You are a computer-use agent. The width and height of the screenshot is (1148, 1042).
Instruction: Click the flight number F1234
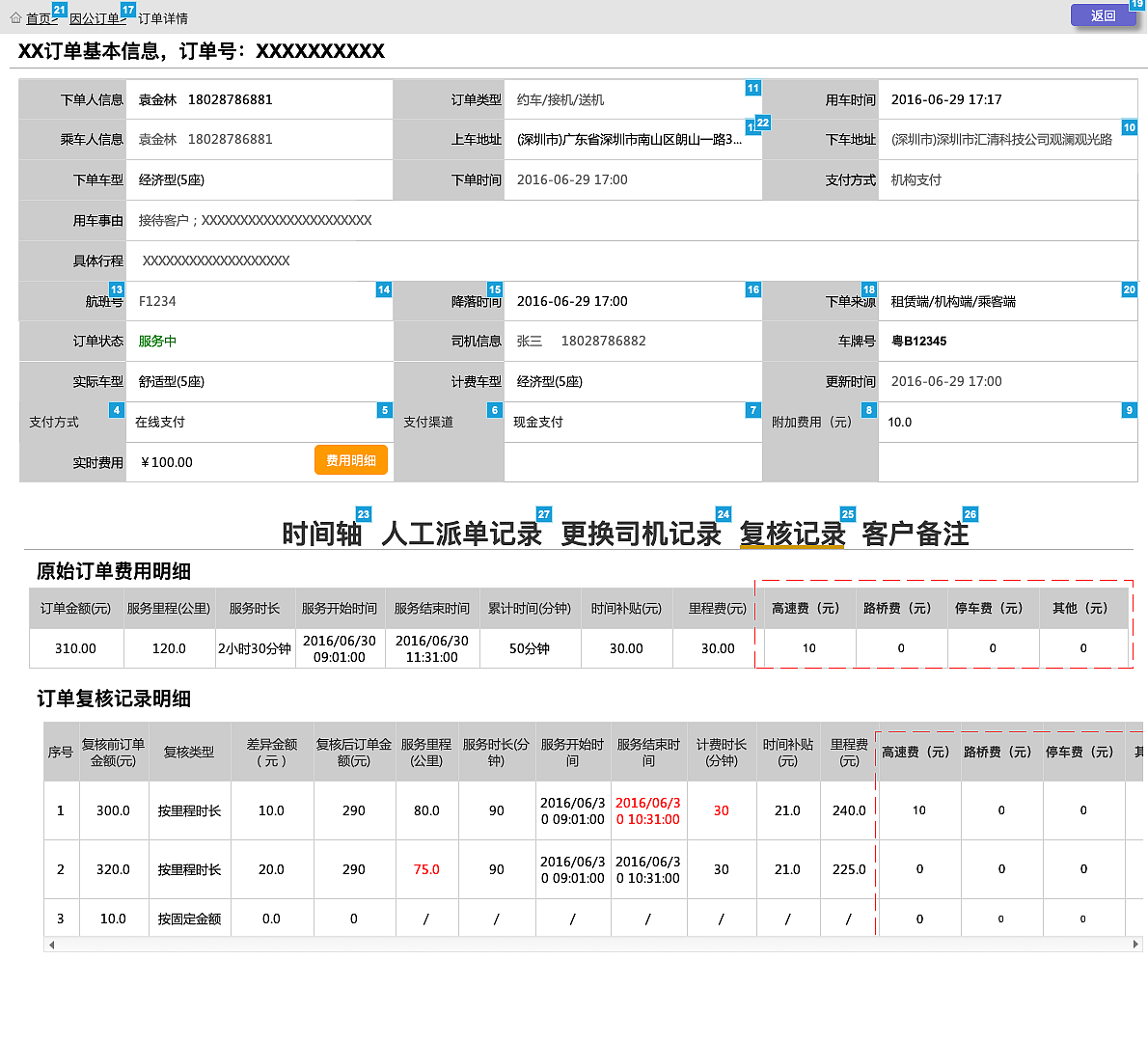[157, 301]
